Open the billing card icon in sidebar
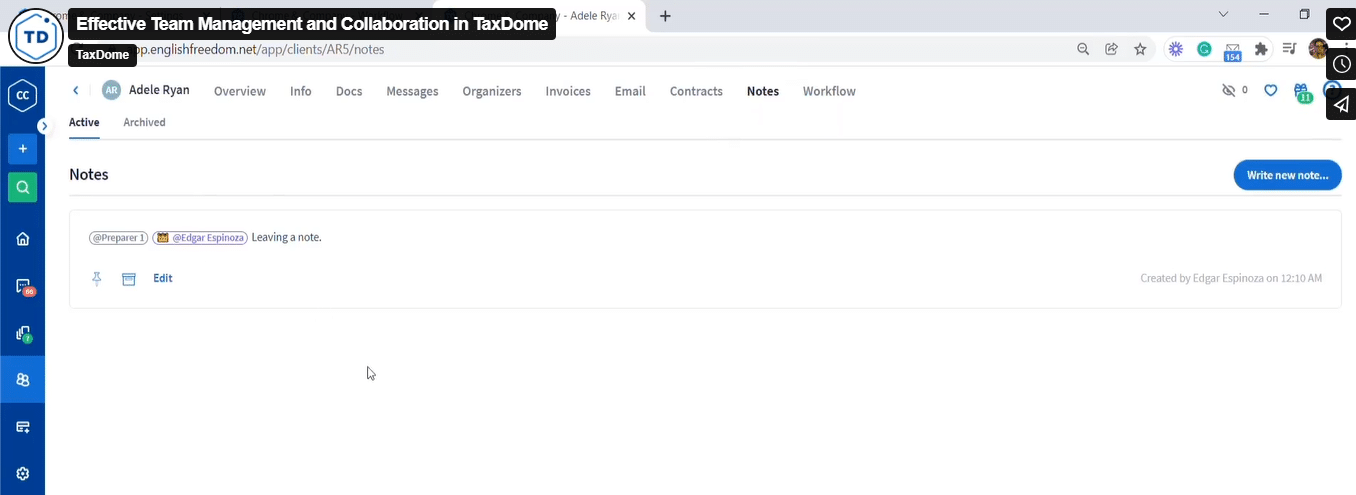Viewport: 1356px width, 495px height. pyautogui.click(x=22, y=427)
